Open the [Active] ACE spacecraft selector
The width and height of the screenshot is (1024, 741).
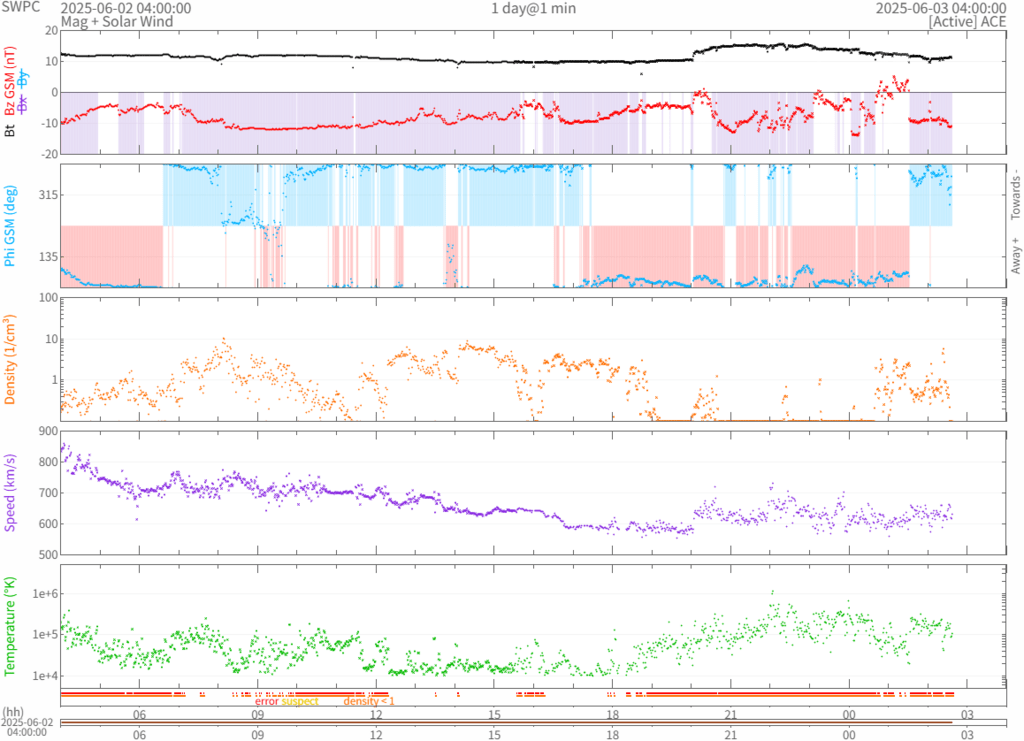pos(966,21)
